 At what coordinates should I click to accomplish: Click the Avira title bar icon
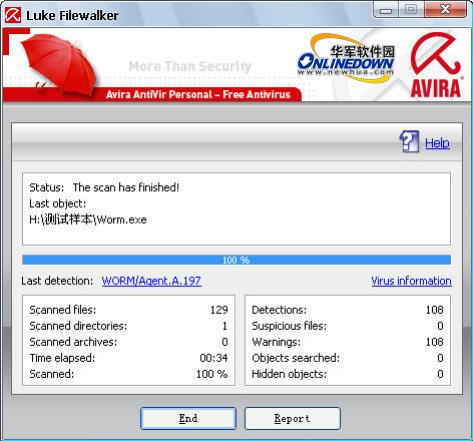pos(13,15)
